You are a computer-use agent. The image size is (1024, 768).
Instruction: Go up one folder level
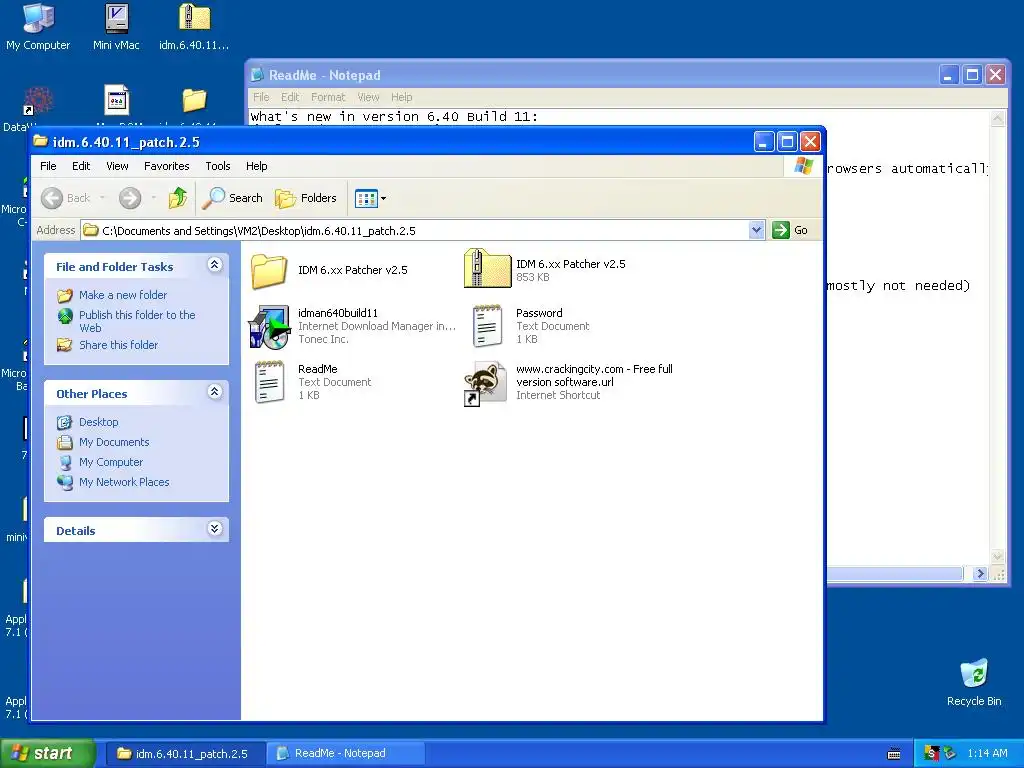tap(178, 198)
